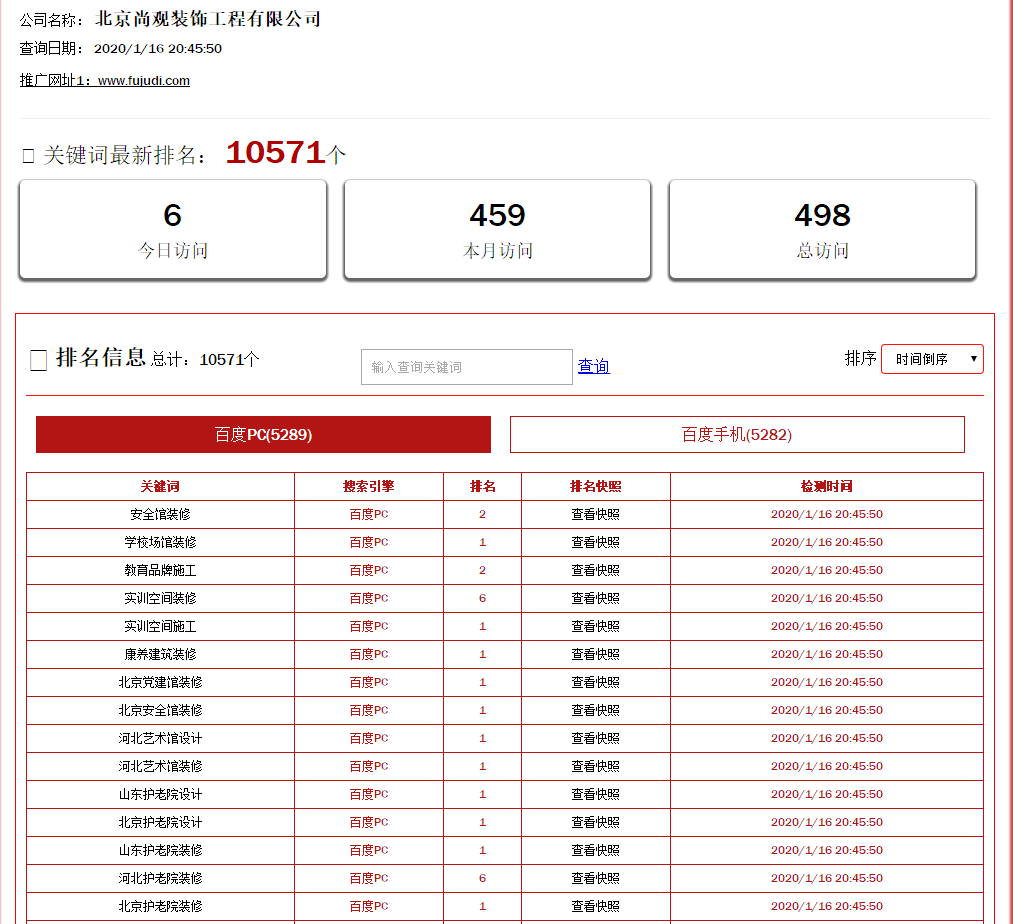Focus the 输入查询关键词 input field
Screen dimensions: 1013x924
coord(466,367)
